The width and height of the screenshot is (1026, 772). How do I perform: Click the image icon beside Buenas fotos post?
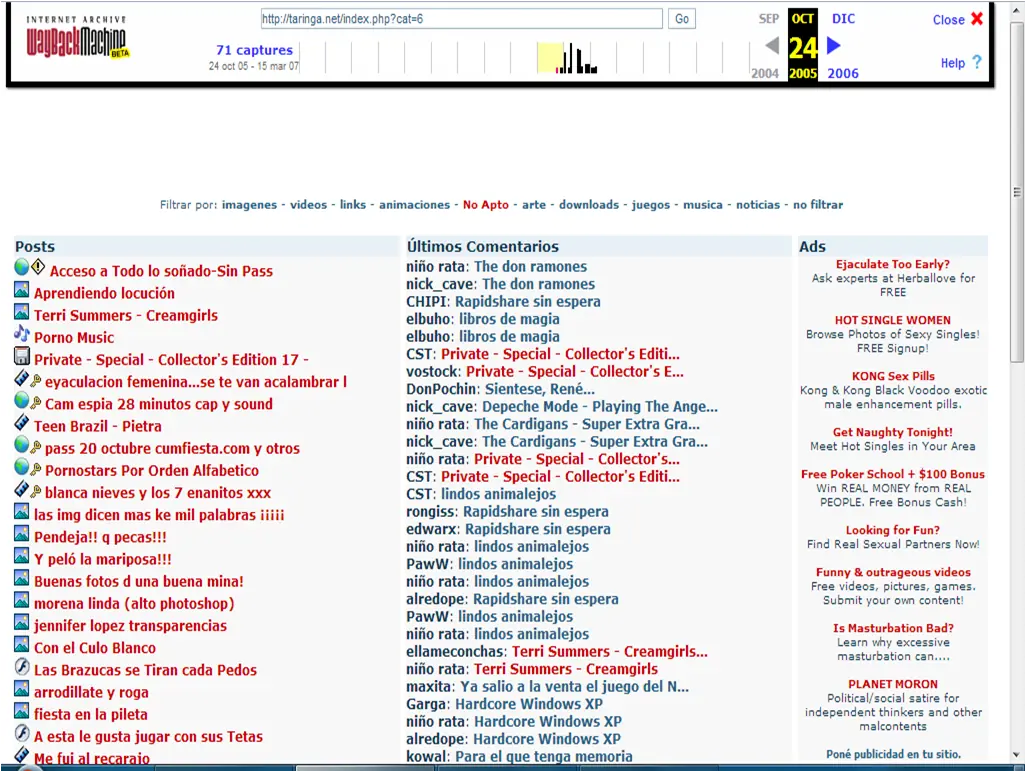tap(22, 578)
